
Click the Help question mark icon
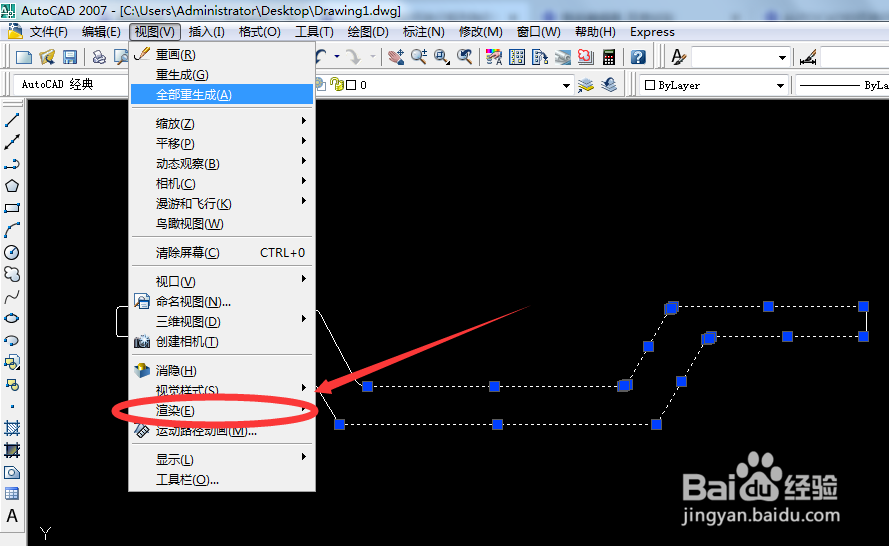pos(638,57)
